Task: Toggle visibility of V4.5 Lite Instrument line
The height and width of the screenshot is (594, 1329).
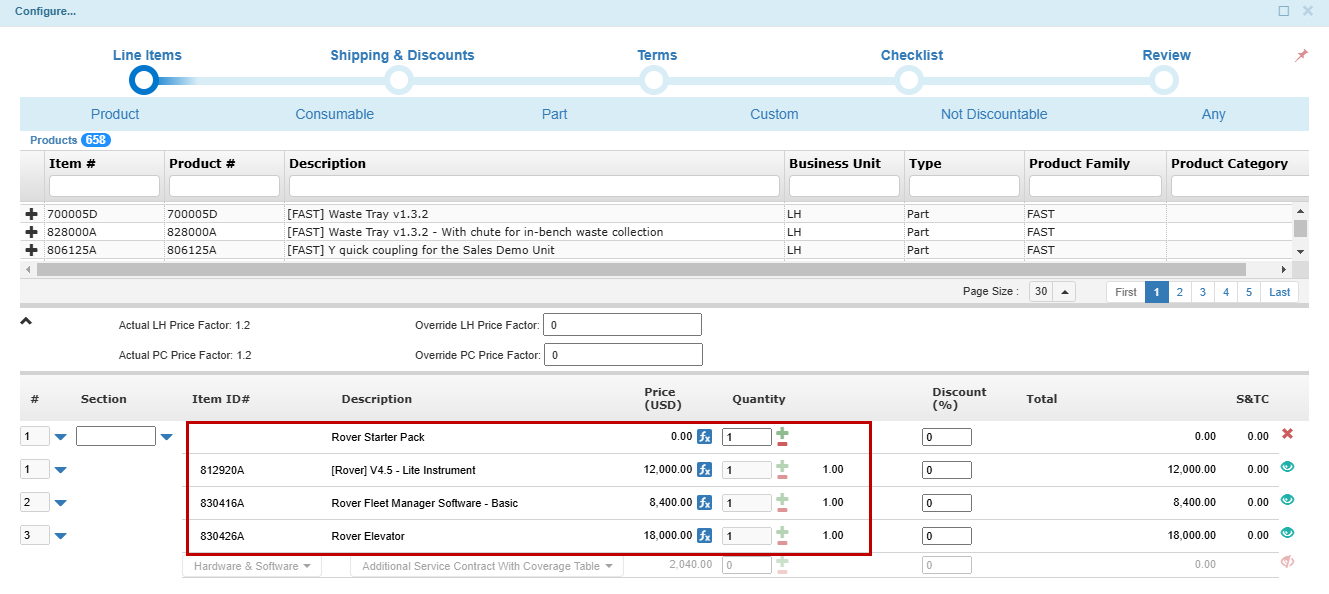Action: [x=1288, y=467]
